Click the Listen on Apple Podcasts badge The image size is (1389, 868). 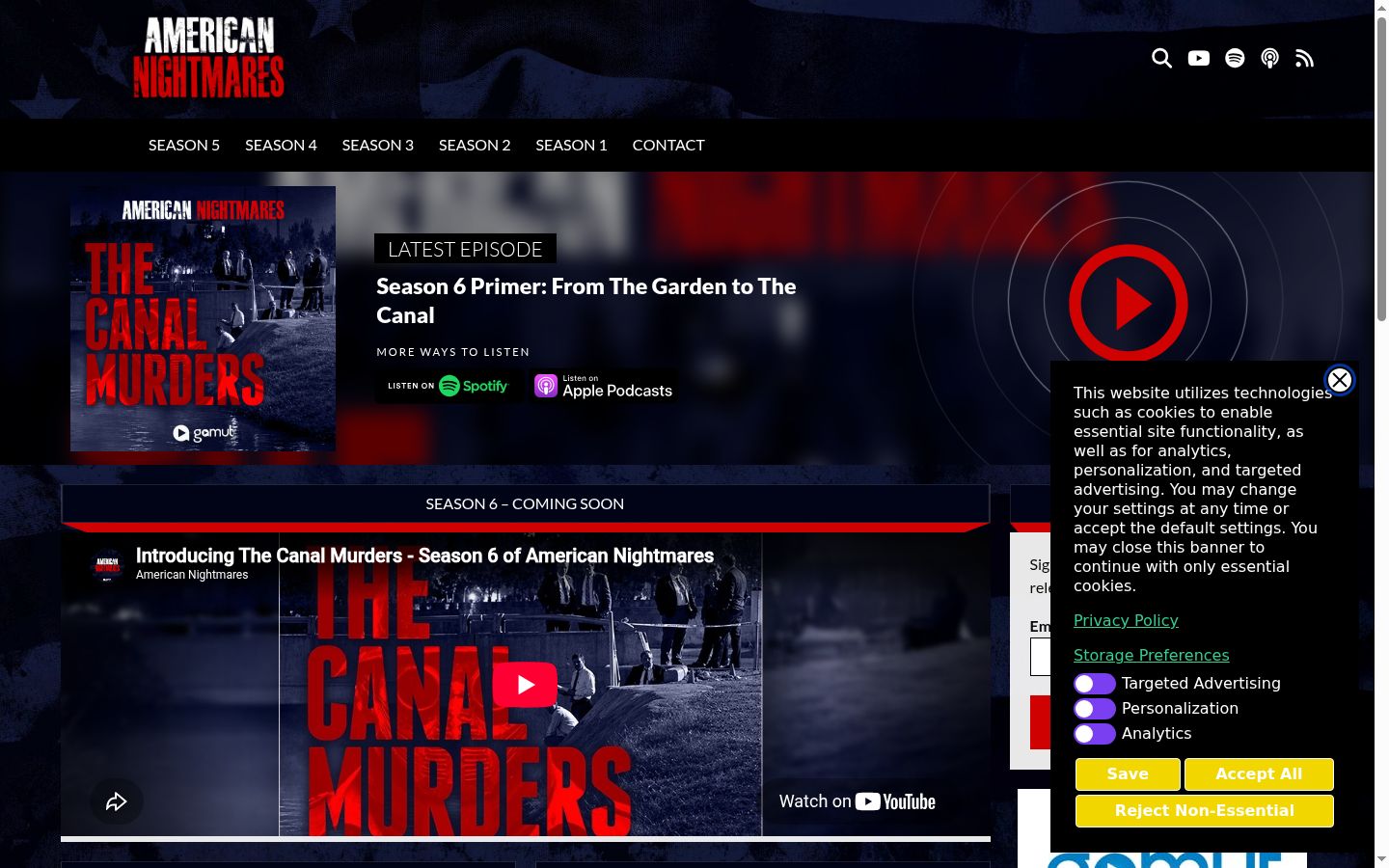pos(604,386)
